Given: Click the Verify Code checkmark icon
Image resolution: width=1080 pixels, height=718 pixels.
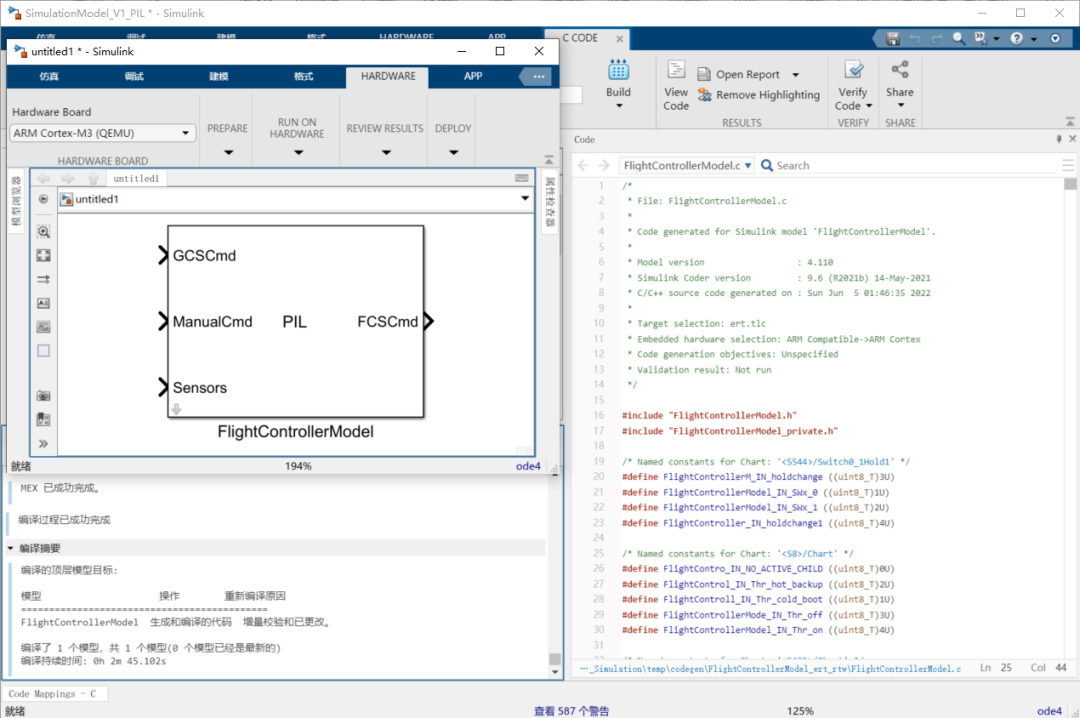Looking at the screenshot, I should click(x=853, y=69).
